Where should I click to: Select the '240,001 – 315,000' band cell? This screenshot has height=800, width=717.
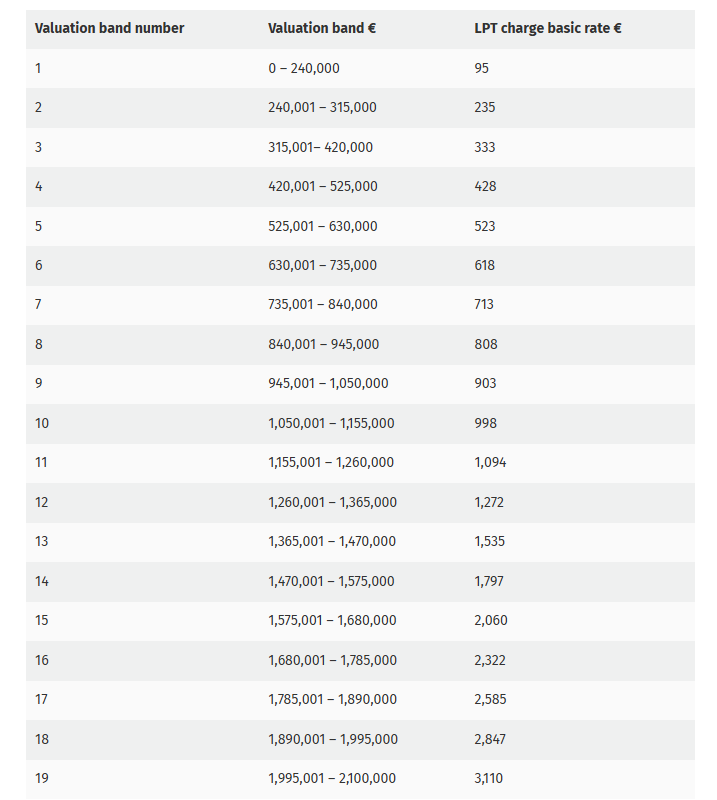pyautogui.click(x=322, y=107)
